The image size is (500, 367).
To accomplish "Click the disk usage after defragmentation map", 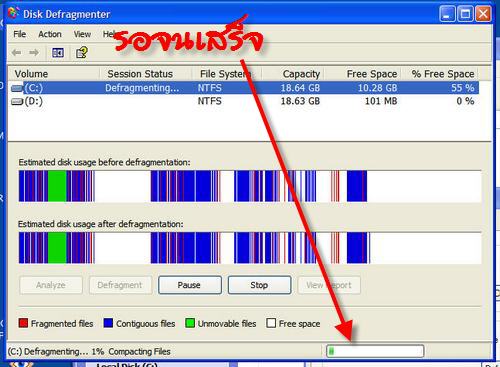I will coord(250,248).
